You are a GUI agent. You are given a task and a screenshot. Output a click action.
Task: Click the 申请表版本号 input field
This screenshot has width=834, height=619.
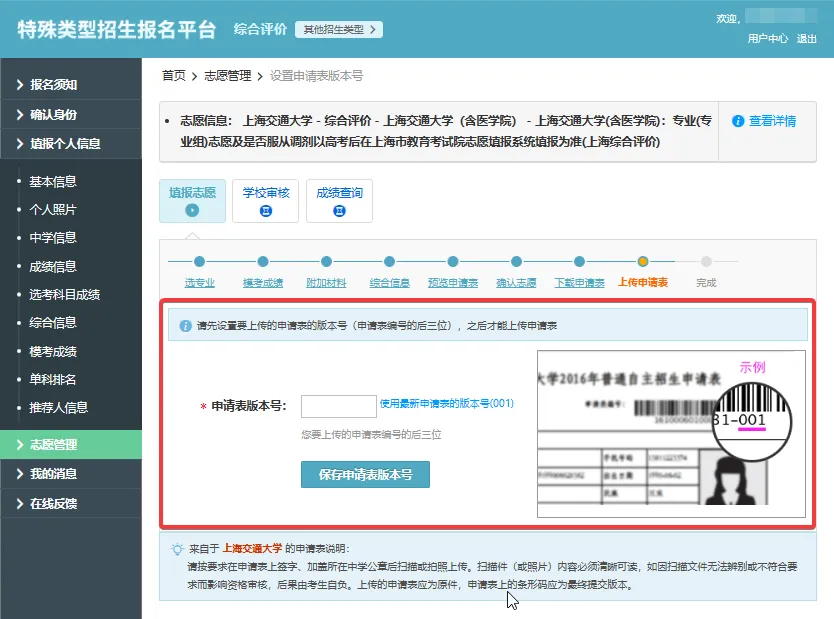(338, 406)
